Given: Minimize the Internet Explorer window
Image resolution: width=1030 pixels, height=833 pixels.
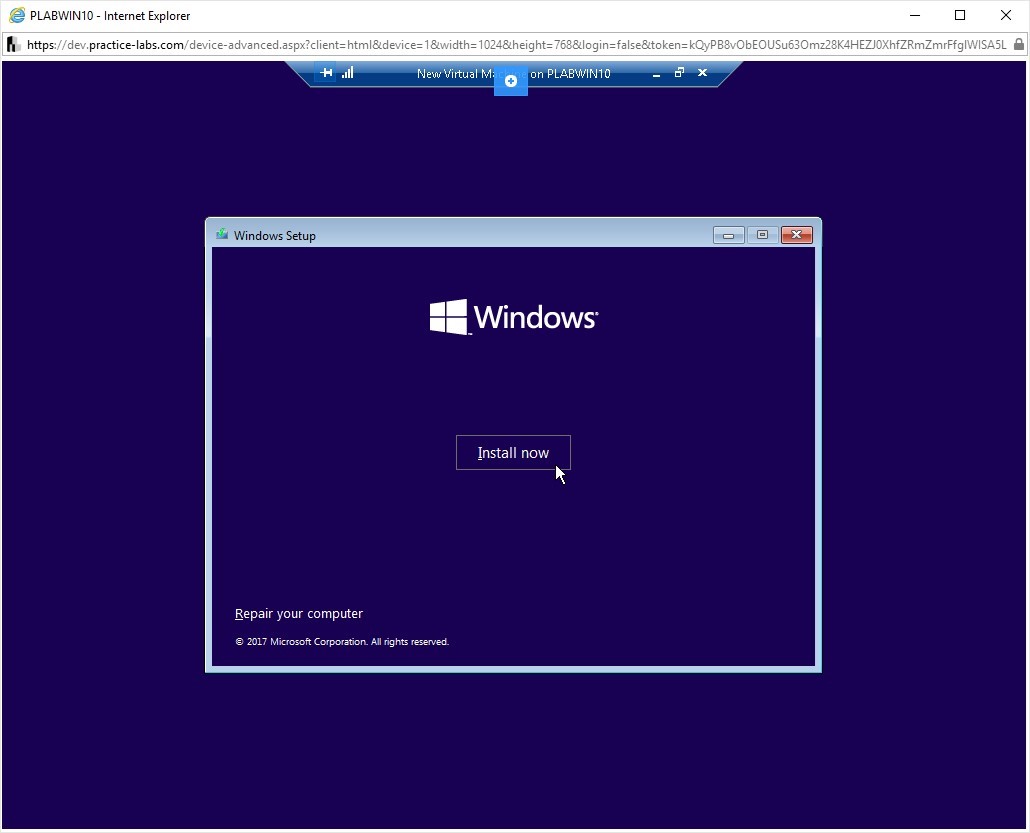Looking at the screenshot, I should click(914, 15).
